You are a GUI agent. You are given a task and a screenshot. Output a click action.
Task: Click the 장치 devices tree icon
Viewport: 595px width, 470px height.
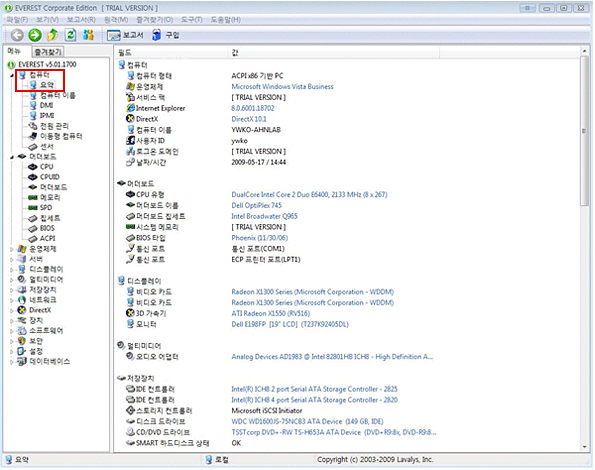click(22, 321)
